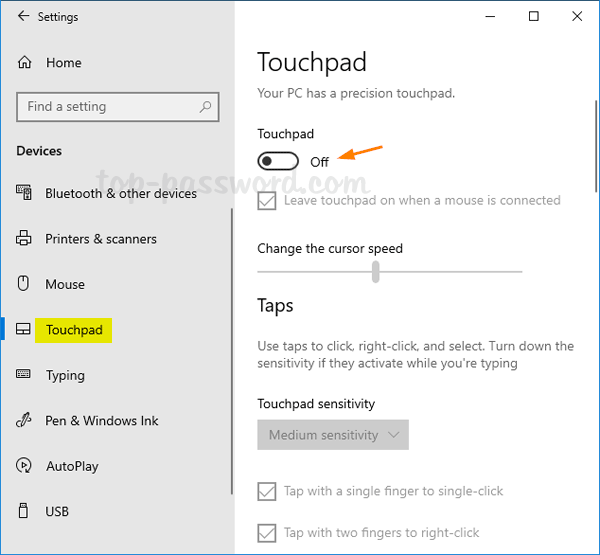Click the Pen & Windows Ink icon
Screen dimensions: 600x555
tap(24, 421)
